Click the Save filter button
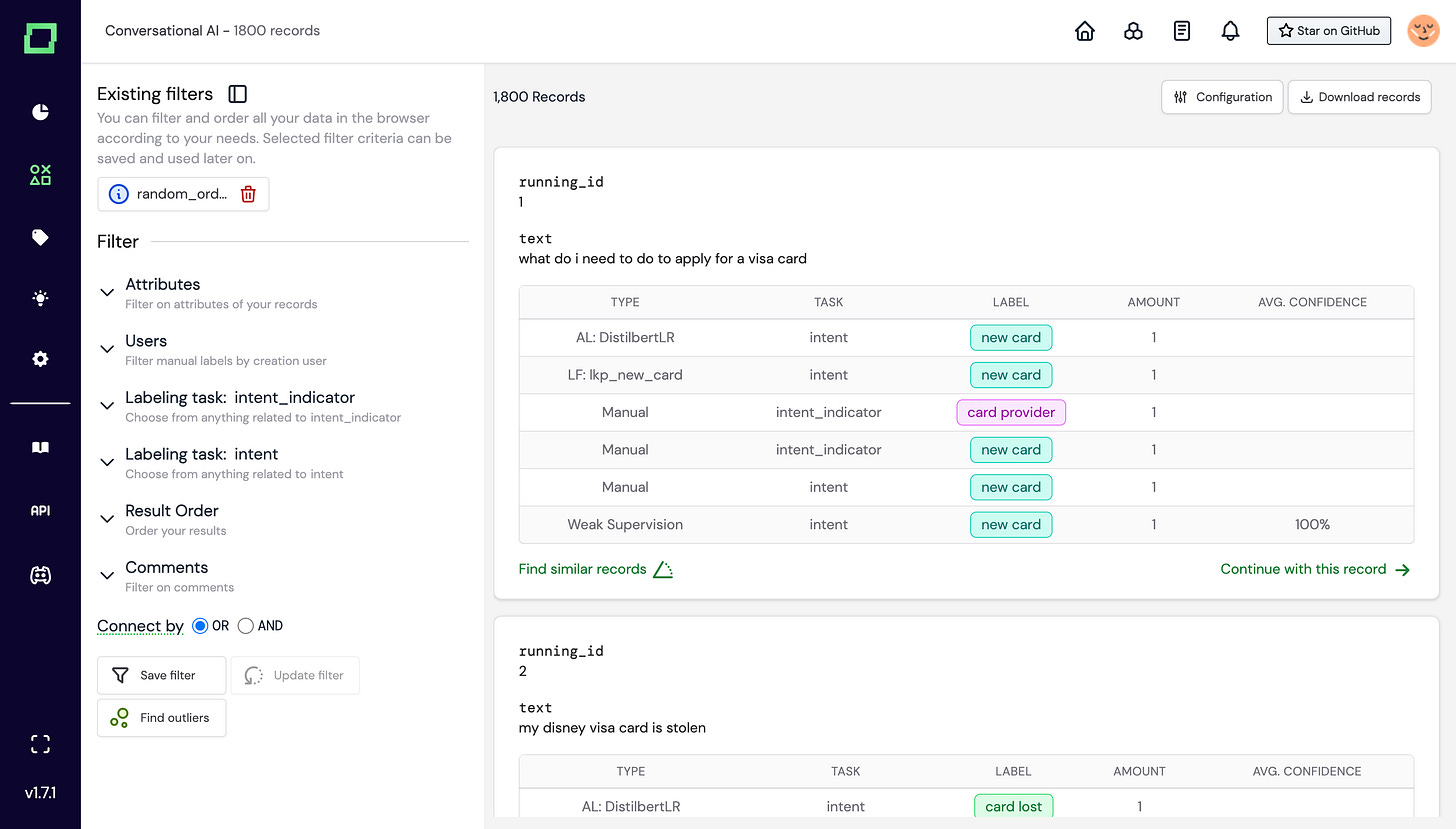The image size is (1456, 829). point(161,675)
